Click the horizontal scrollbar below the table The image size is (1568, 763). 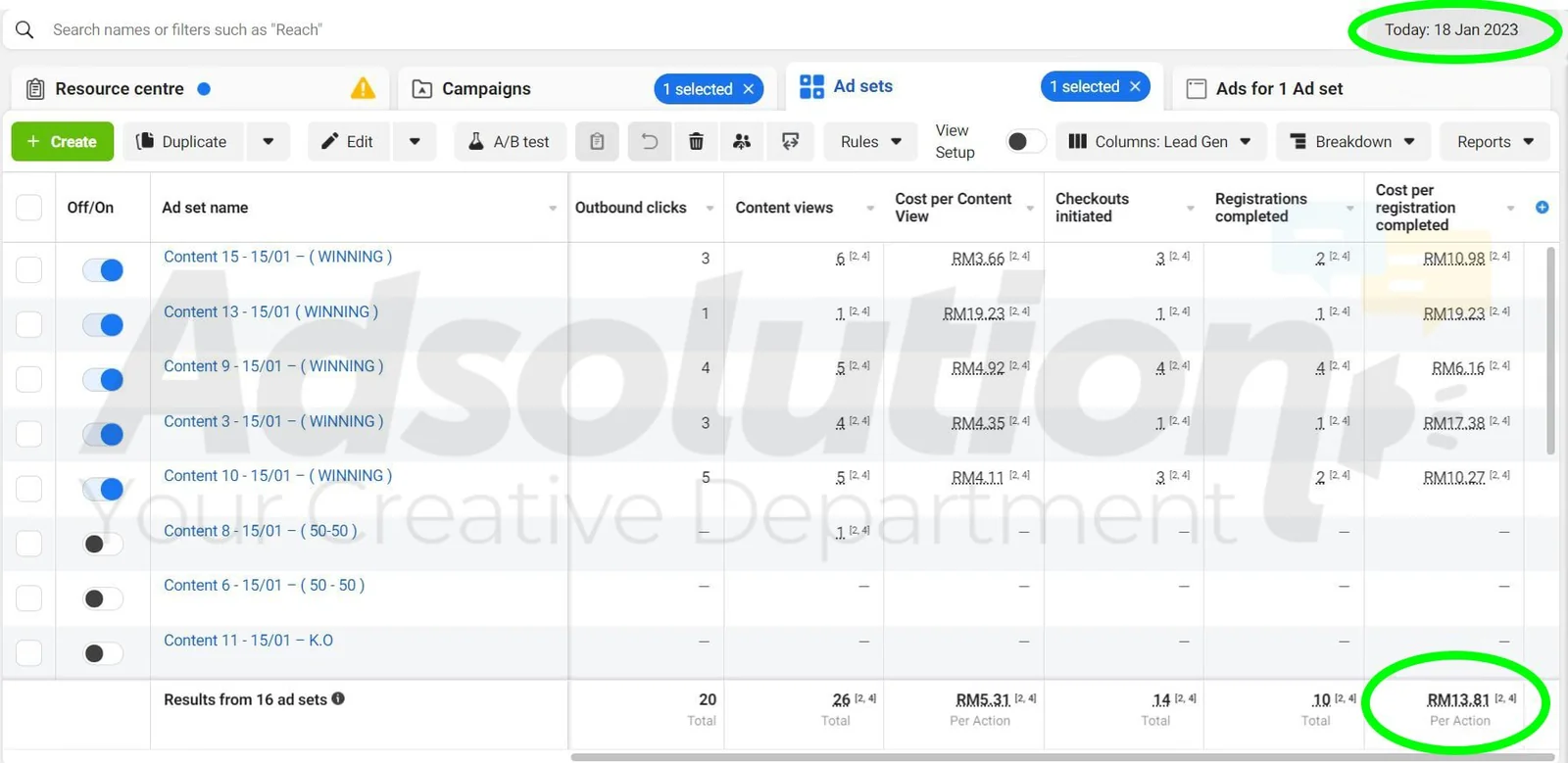[x=1062, y=757]
